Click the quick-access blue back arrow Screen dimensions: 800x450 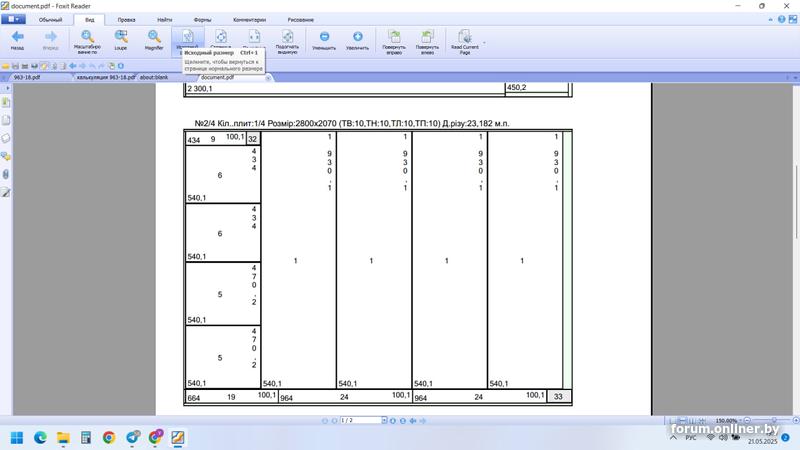click(x=73, y=66)
